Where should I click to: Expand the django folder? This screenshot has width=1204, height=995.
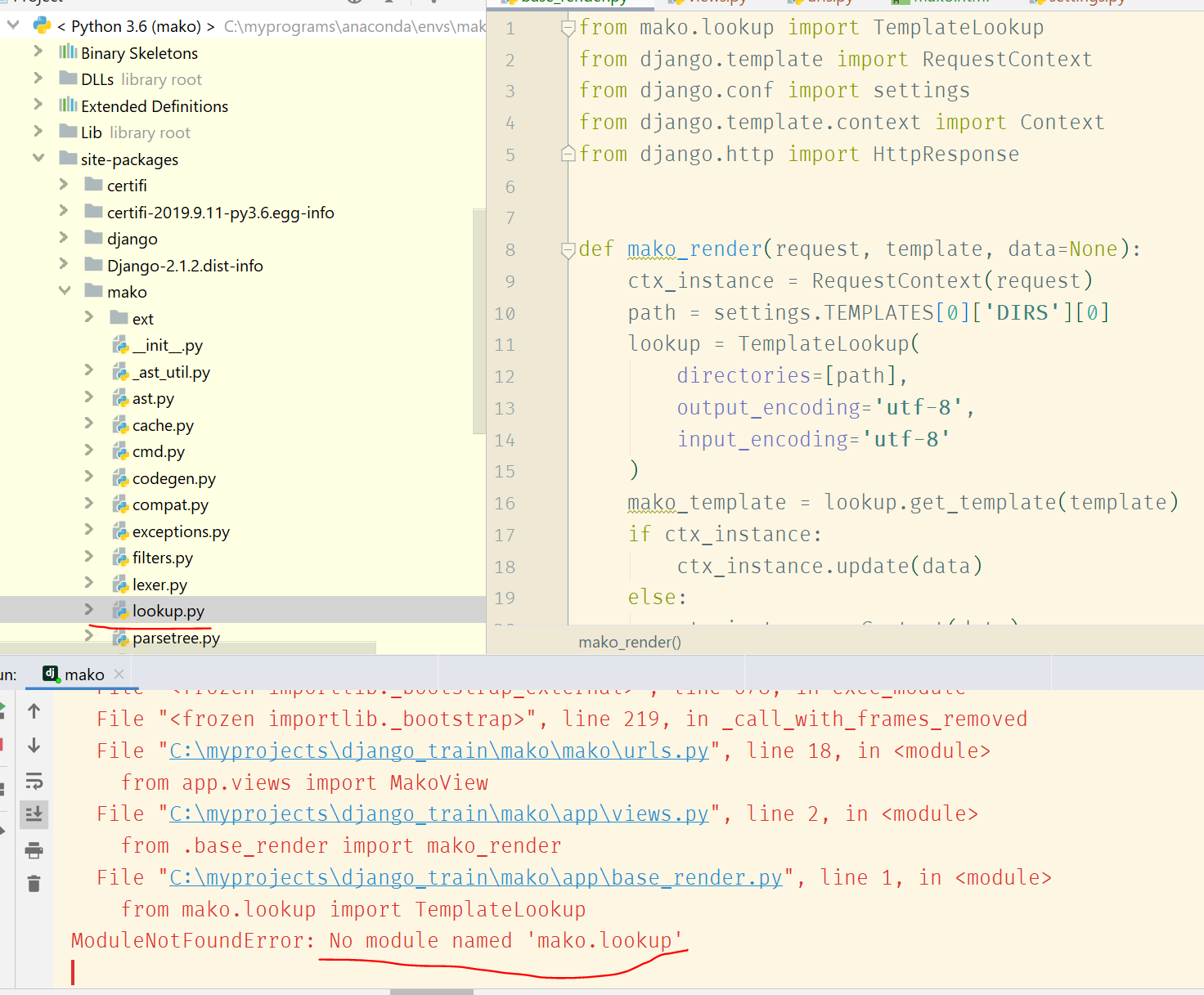click(64, 238)
